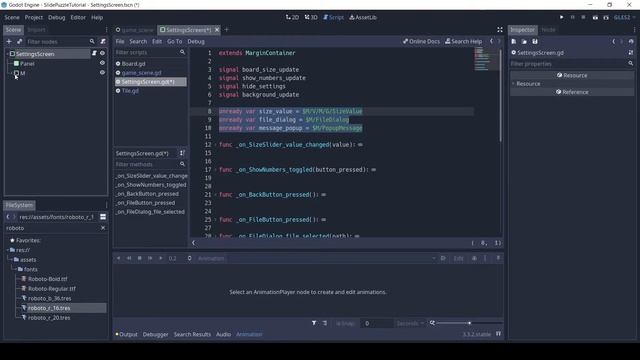Load a resource with the Inspector folder icon
Image resolution: width=640 pixels, height=360 pixels.
524,42
